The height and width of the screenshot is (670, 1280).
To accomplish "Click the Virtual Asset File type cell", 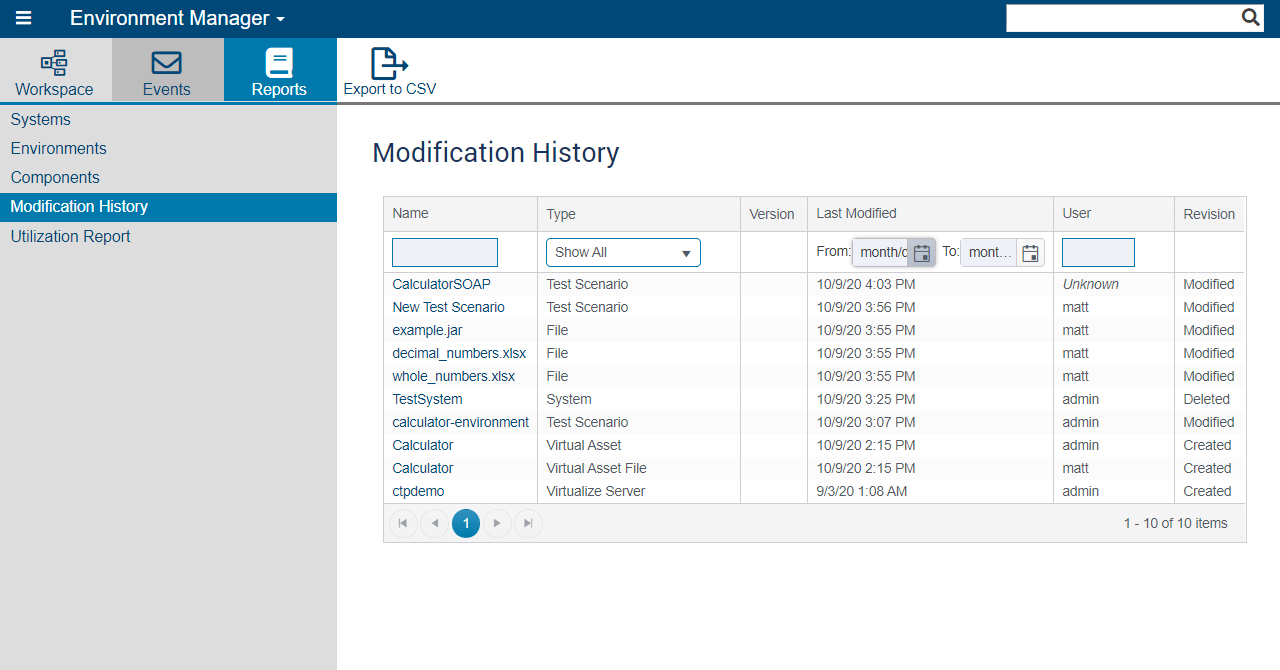I will pyautogui.click(x=596, y=468).
